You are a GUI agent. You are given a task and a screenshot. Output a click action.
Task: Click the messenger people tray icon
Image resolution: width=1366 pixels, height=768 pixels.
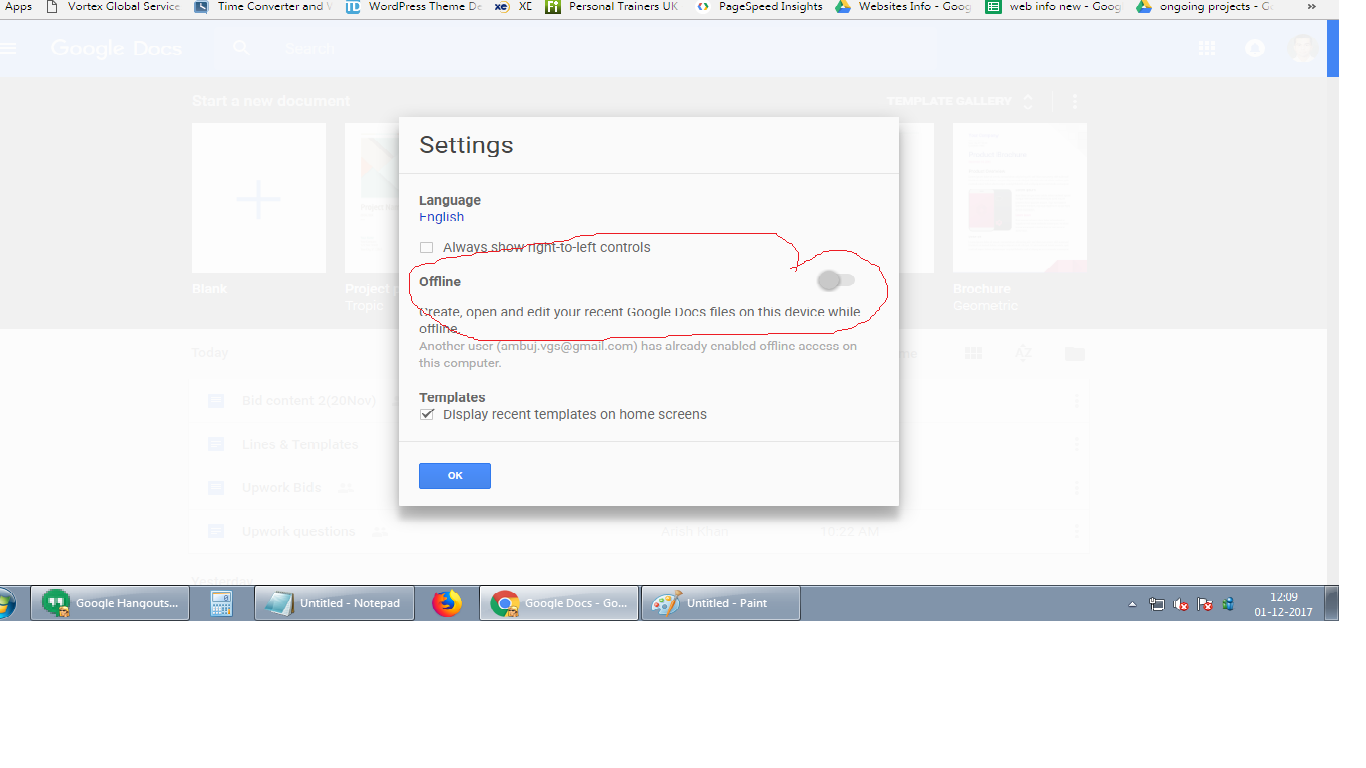pyautogui.click(x=1229, y=604)
